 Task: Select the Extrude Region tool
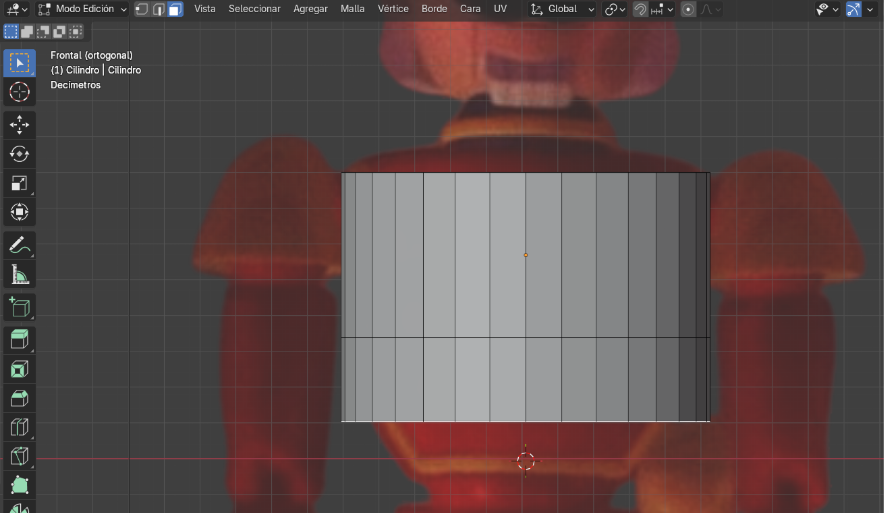pyautogui.click(x=19, y=340)
